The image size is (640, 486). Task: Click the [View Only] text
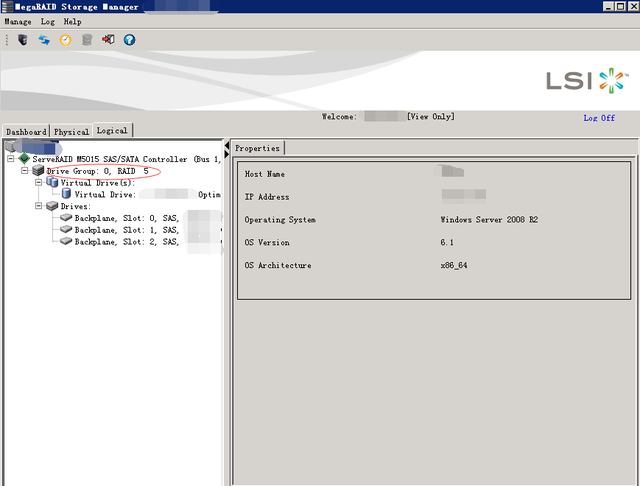[x=431, y=117]
